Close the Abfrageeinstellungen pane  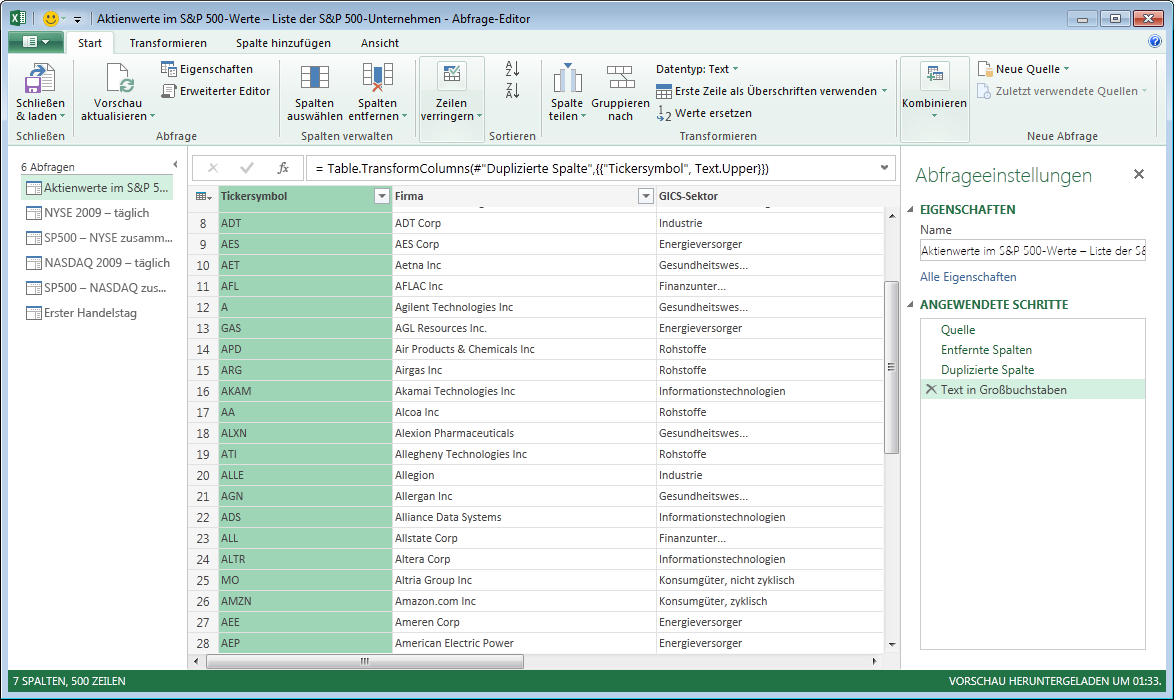click(x=1139, y=174)
